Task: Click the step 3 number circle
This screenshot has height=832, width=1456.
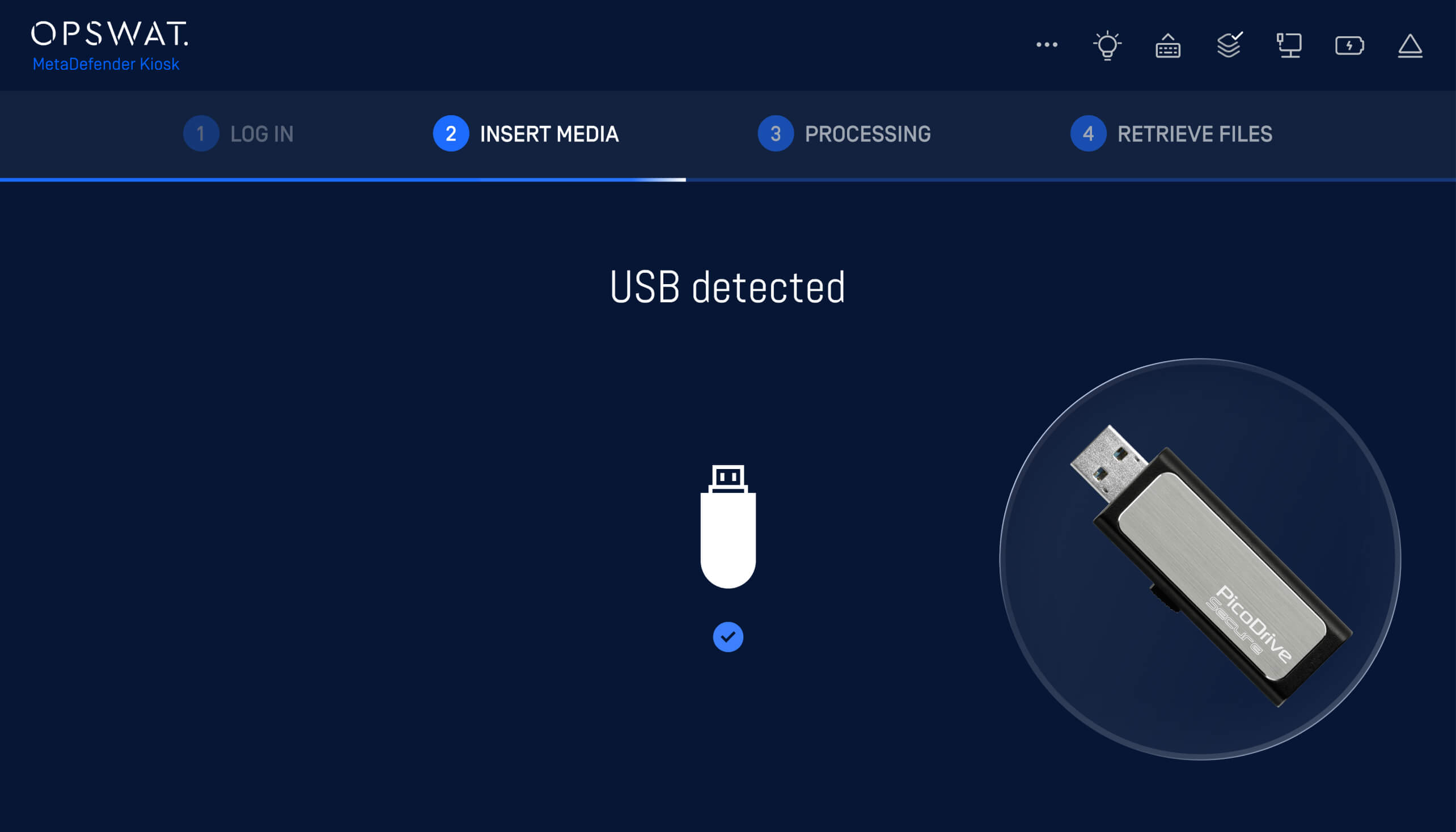Action: click(x=775, y=134)
